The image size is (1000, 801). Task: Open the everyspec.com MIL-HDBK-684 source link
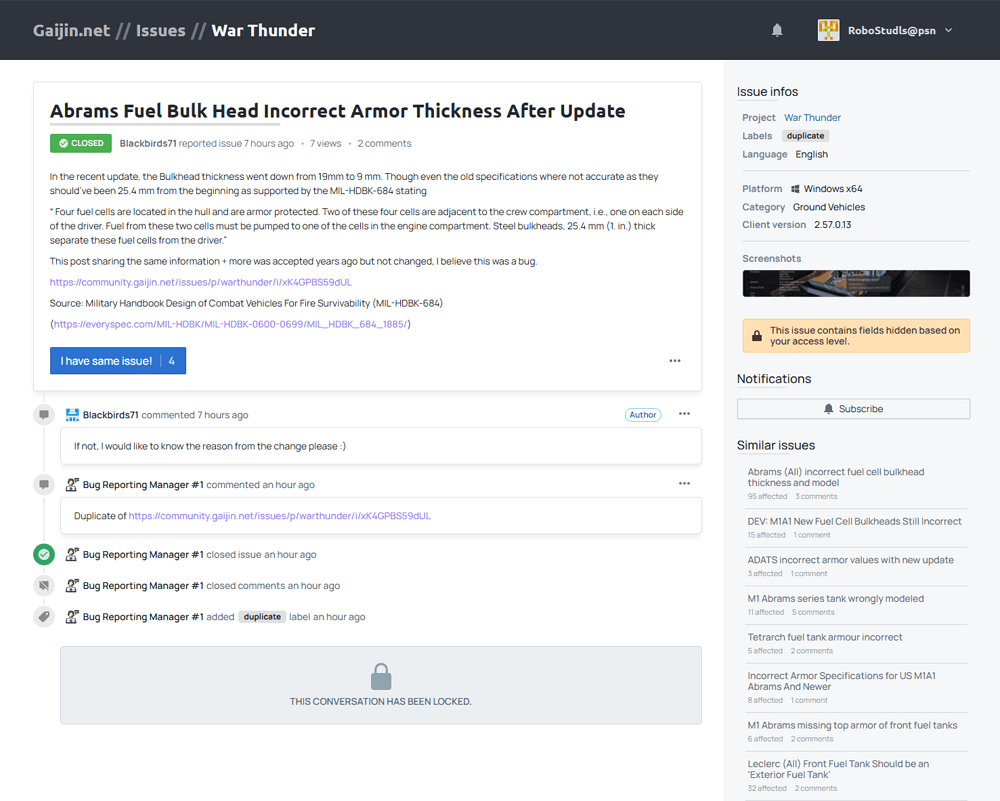pyautogui.click(x=230, y=324)
